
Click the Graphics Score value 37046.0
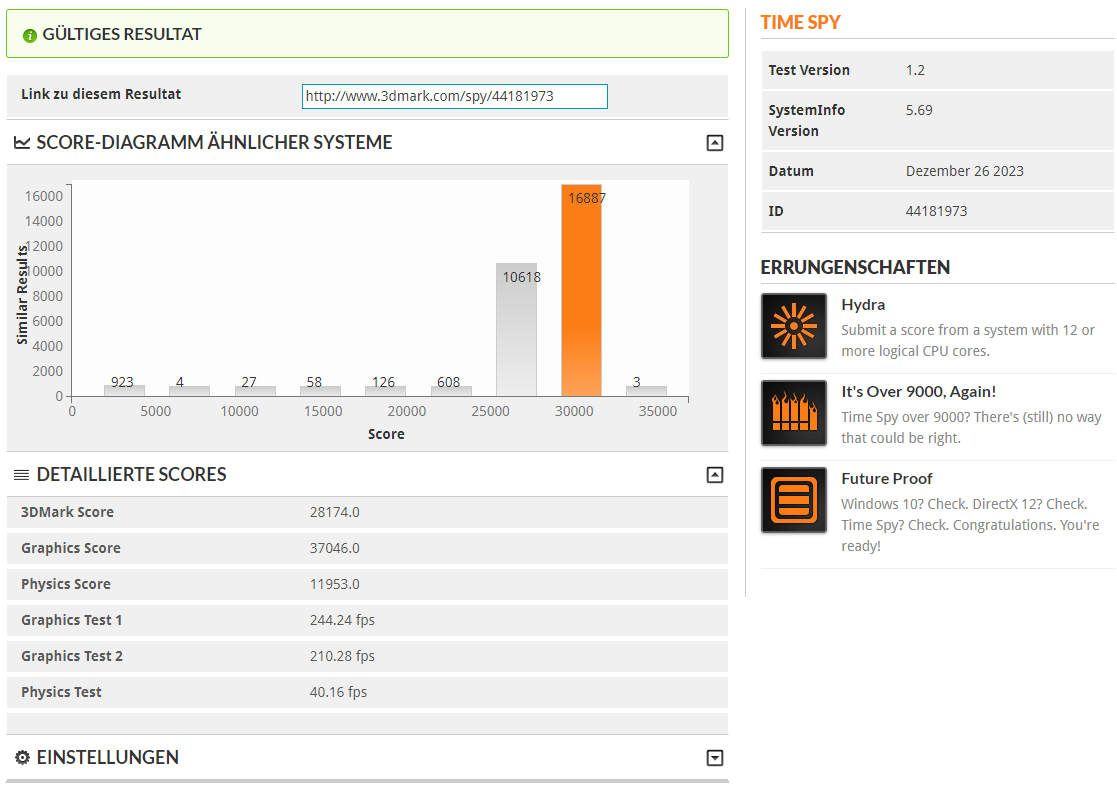[x=334, y=548]
